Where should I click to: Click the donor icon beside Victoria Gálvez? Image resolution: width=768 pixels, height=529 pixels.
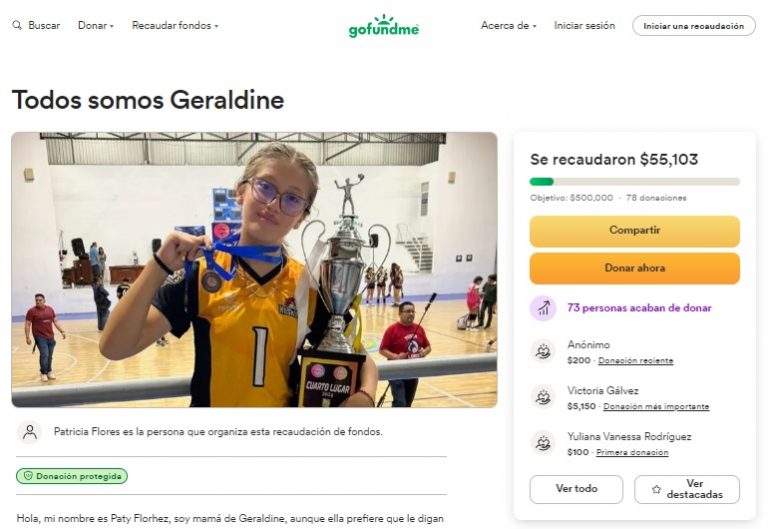[543, 397]
